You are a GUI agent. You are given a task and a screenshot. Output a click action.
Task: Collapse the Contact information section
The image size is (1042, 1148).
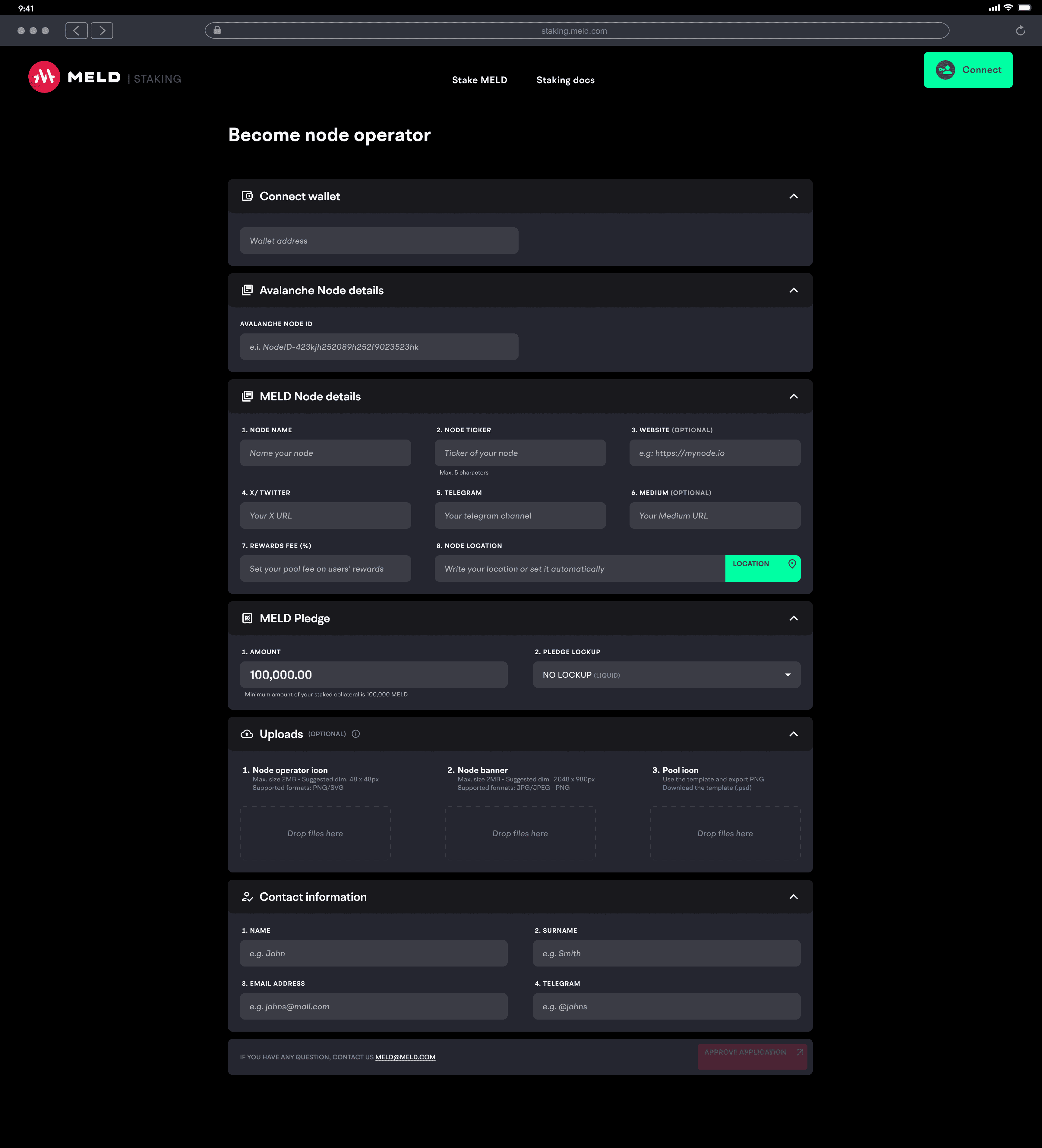coord(793,897)
